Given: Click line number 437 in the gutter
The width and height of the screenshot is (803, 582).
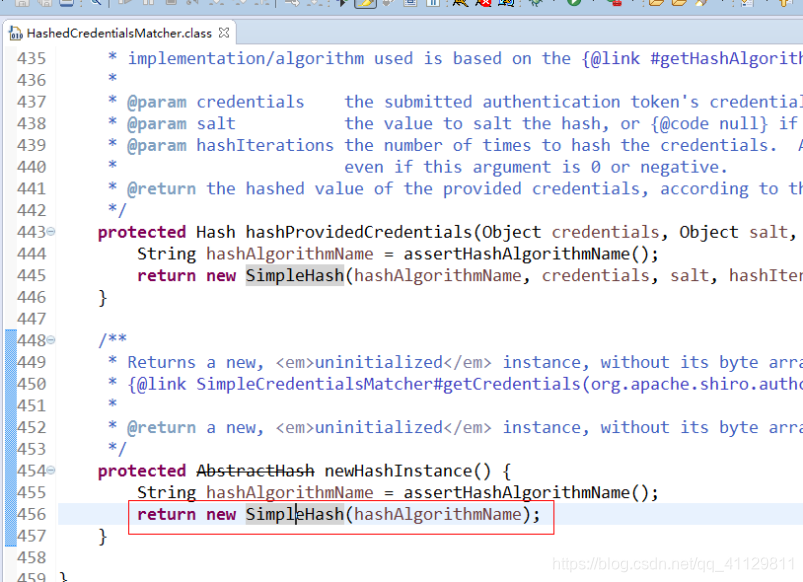Looking at the screenshot, I should click(31, 102).
